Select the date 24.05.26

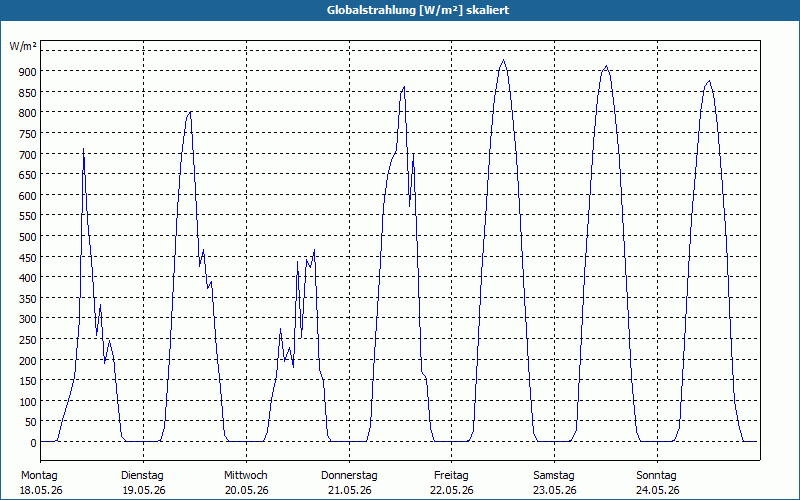point(658,490)
